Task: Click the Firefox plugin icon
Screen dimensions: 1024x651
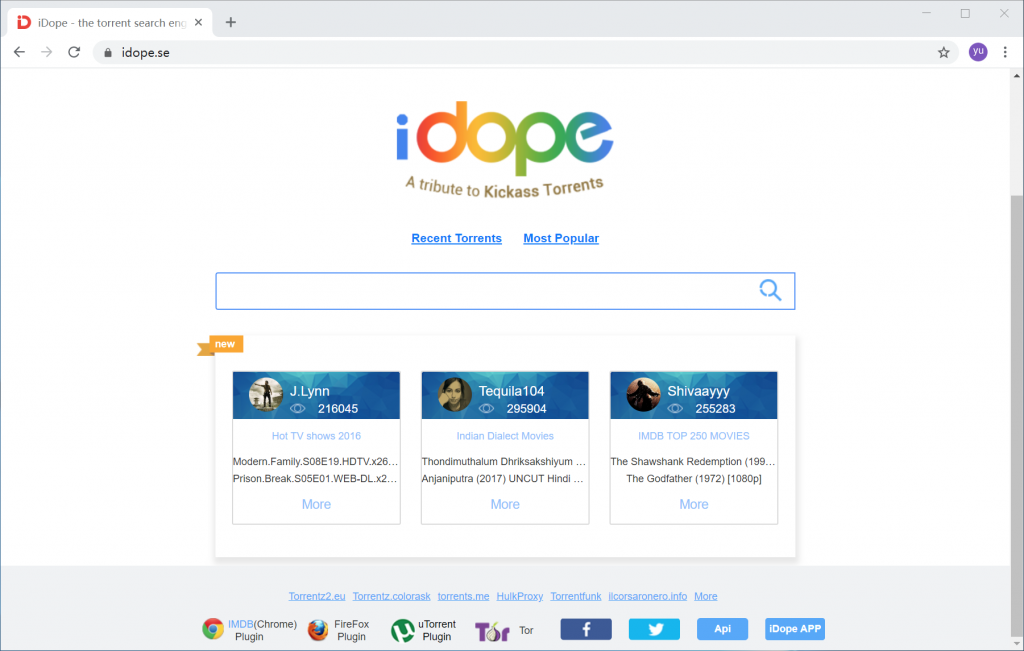Action: (318, 630)
